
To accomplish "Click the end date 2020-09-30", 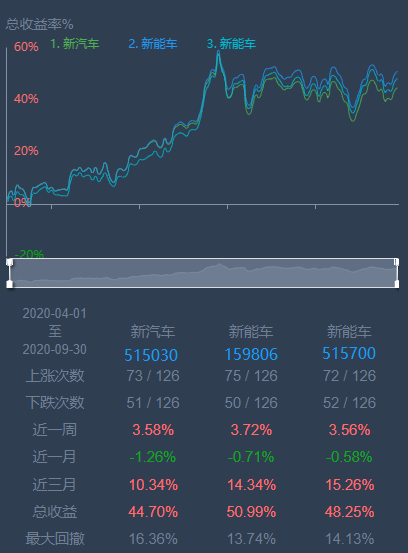I will pyautogui.click(x=54, y=349).
